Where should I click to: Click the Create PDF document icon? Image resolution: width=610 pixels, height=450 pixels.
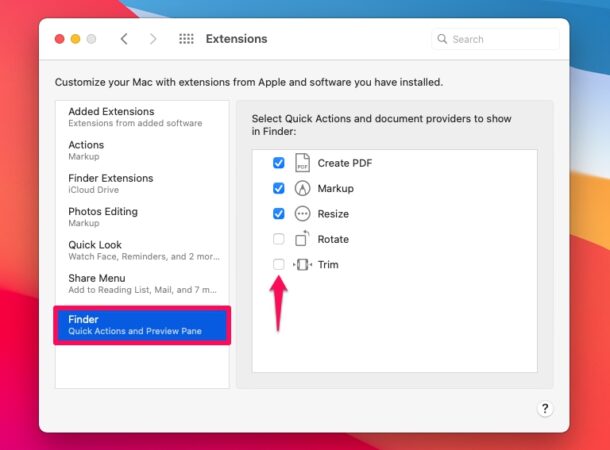tap(302, 163)
